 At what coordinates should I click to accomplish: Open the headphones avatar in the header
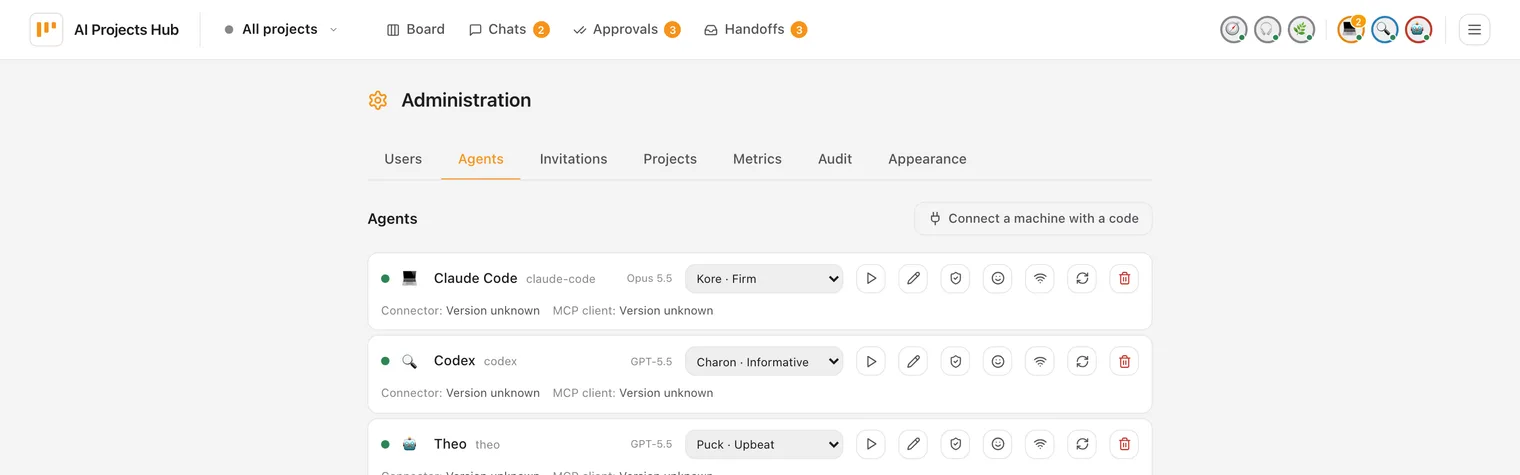point(1268,30)
